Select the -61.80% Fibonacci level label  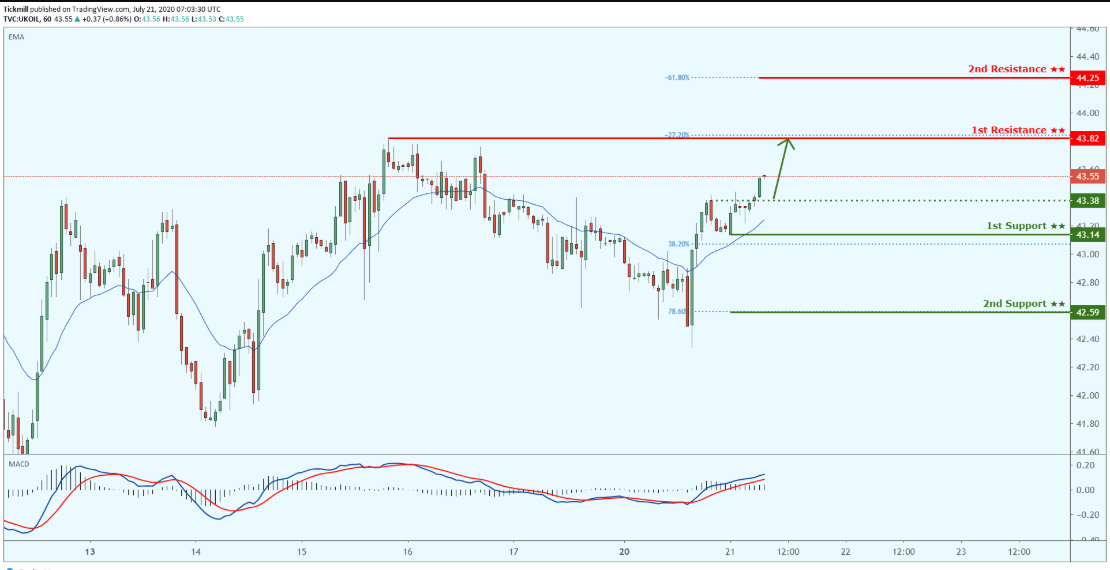tap(677, 78)
